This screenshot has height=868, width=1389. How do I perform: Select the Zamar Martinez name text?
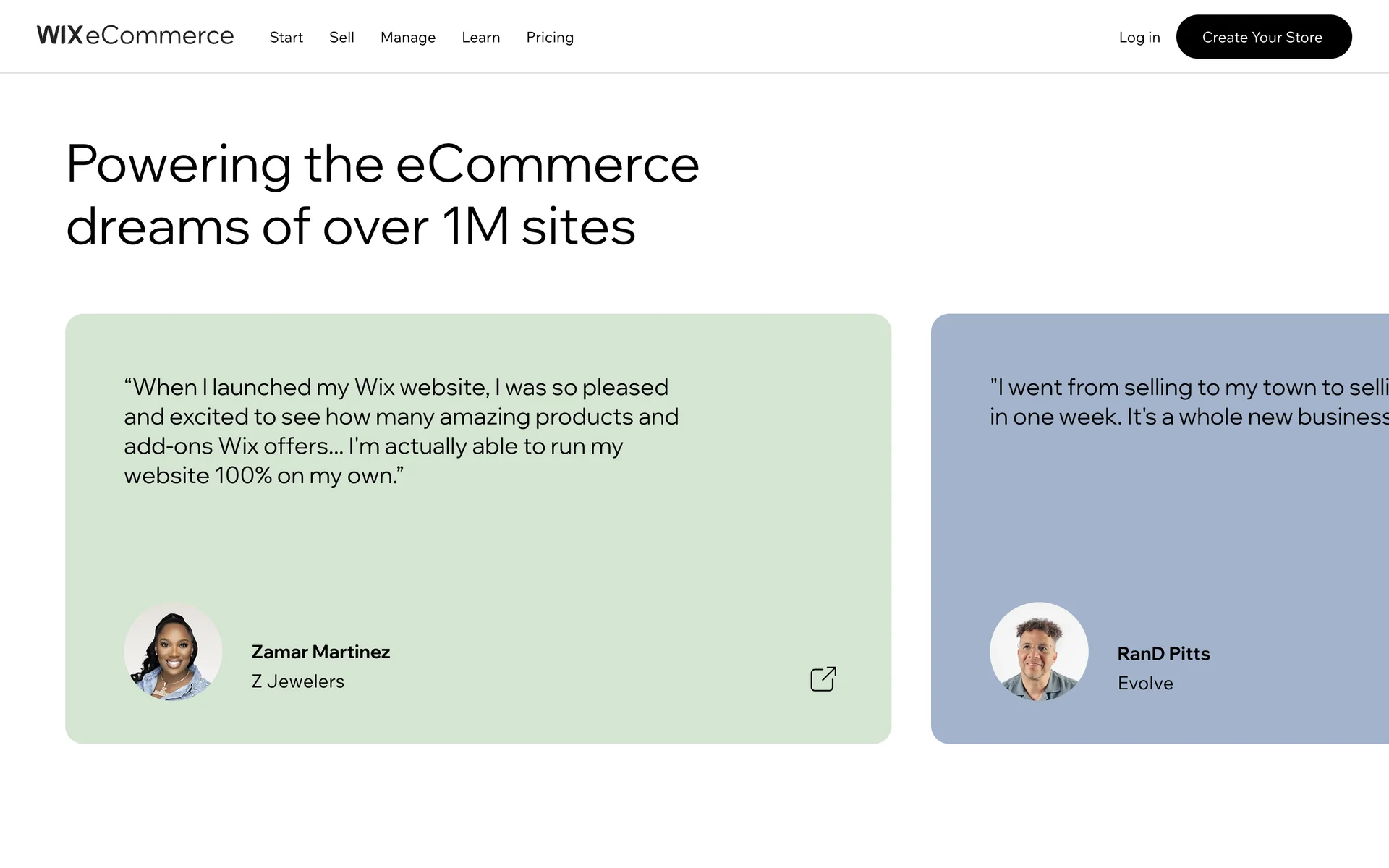click(320, 652)
